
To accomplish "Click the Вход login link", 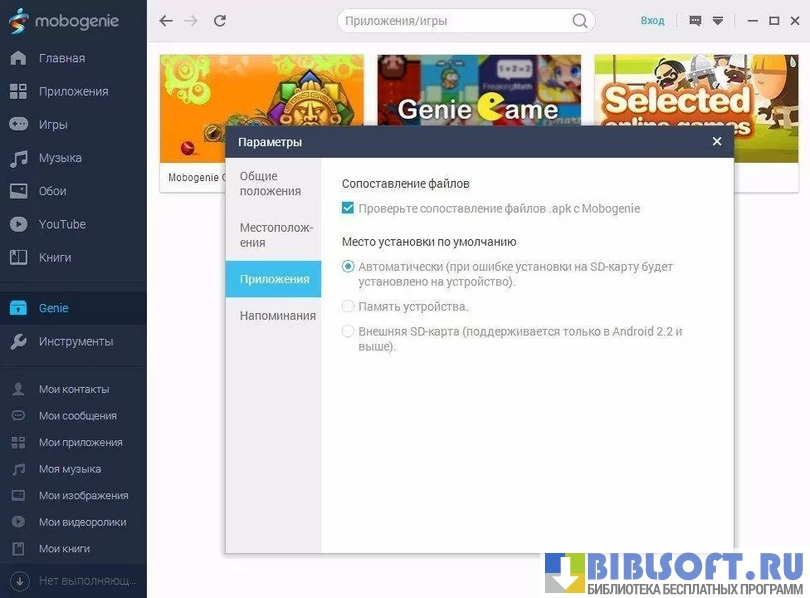I will coord(652,20).
